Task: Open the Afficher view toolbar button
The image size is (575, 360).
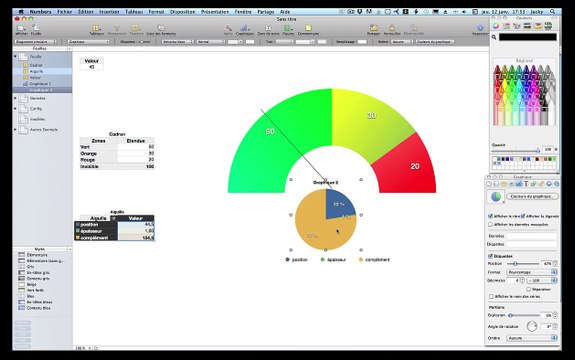Action: [x=21, y=30]
